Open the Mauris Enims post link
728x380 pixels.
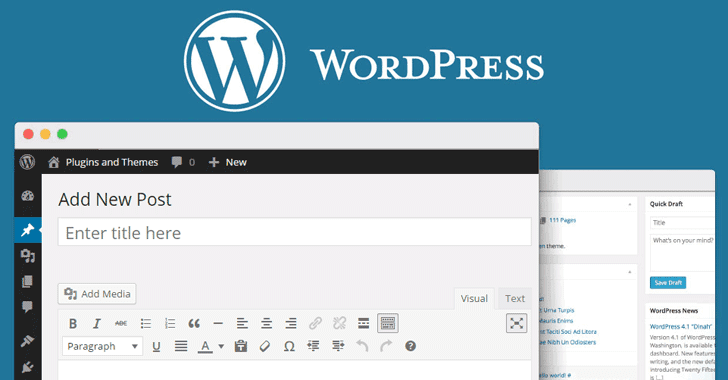[x=556, y=321]
